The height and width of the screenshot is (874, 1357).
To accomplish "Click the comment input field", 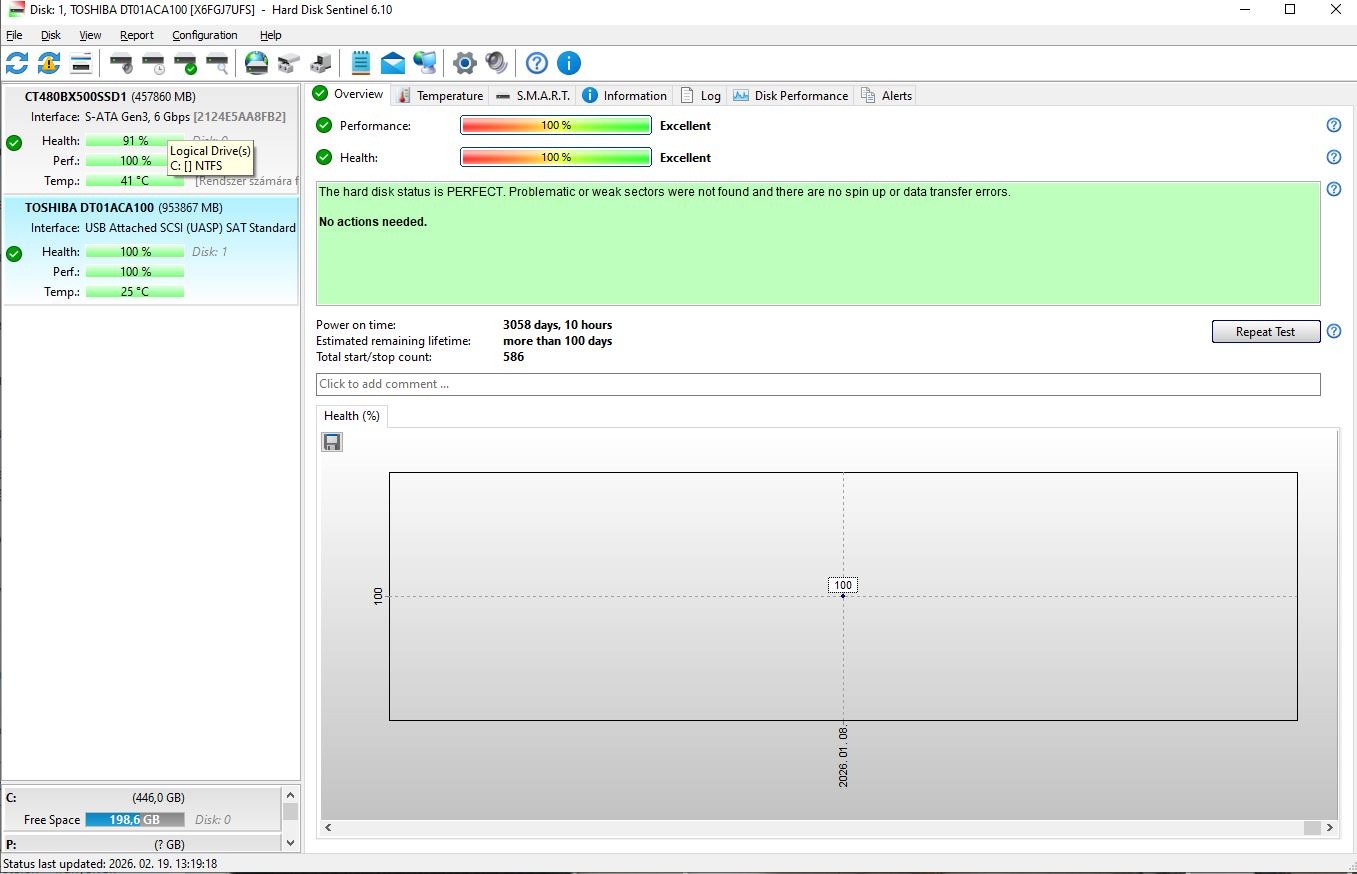I will click(x=817, y=384).
